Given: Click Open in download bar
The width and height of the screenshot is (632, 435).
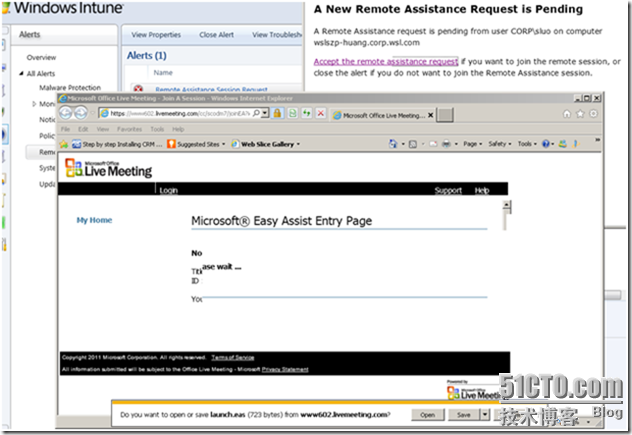Looking at the screenshot, I should [428, 414].
